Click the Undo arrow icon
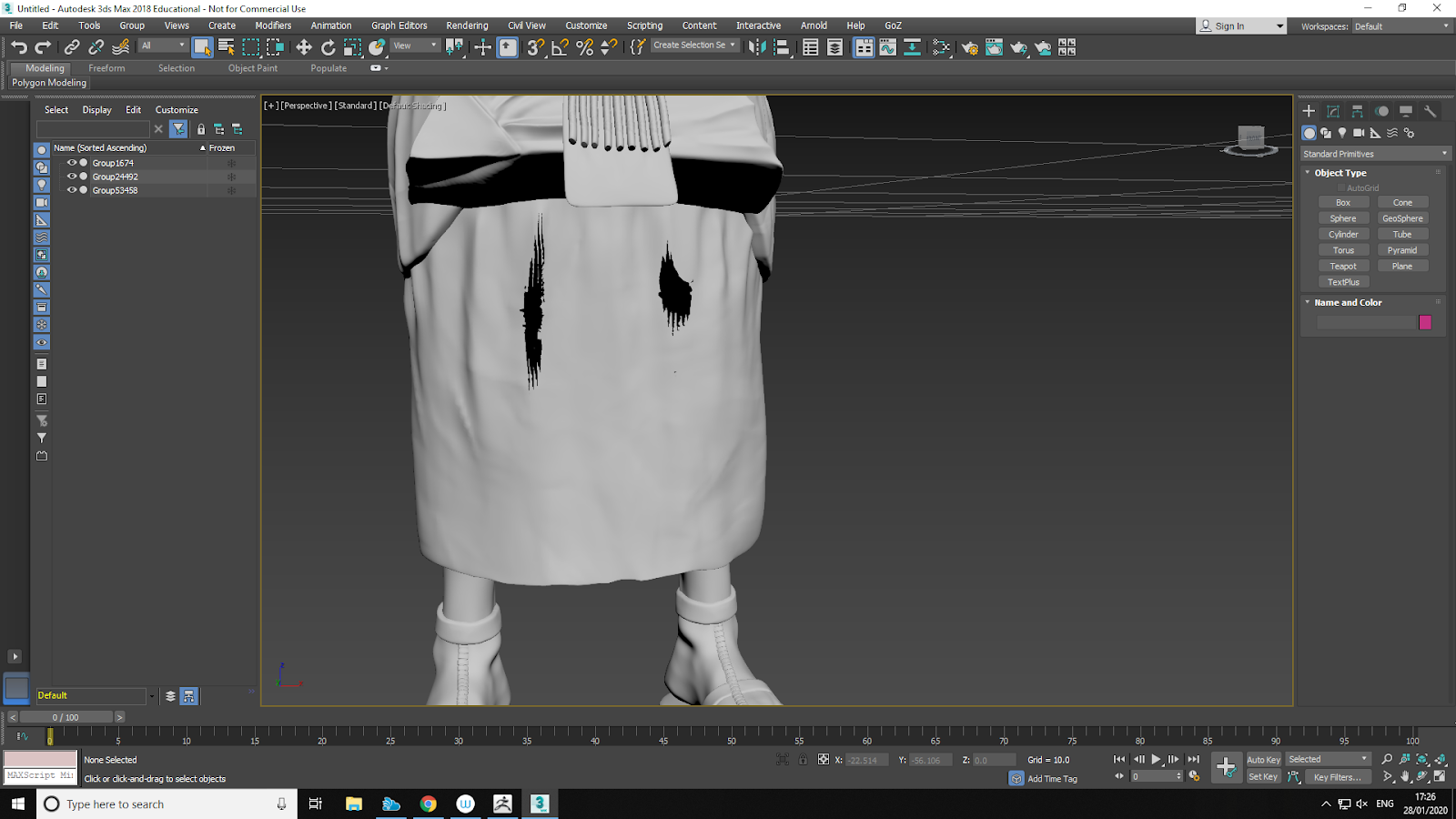 coord(19,47)
